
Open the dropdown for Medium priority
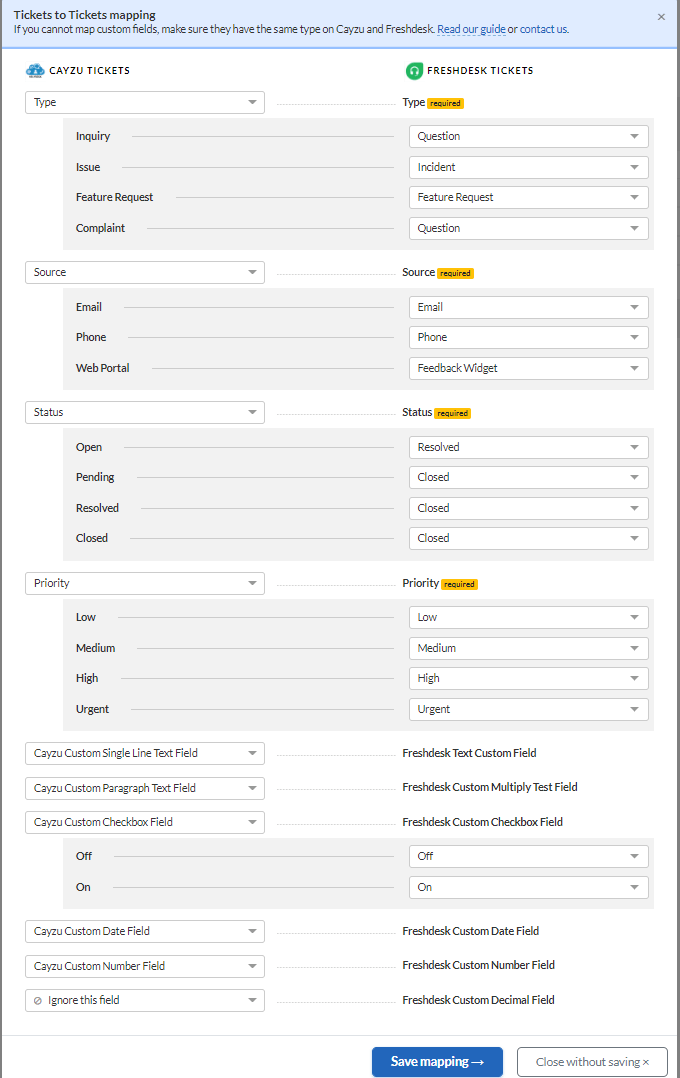(x=529, y=648)
